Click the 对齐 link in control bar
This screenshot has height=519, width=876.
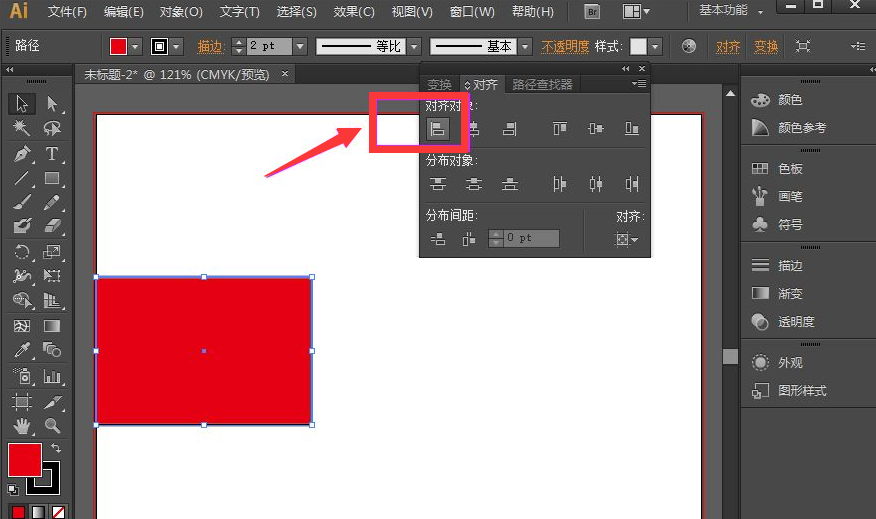point(728,46)
